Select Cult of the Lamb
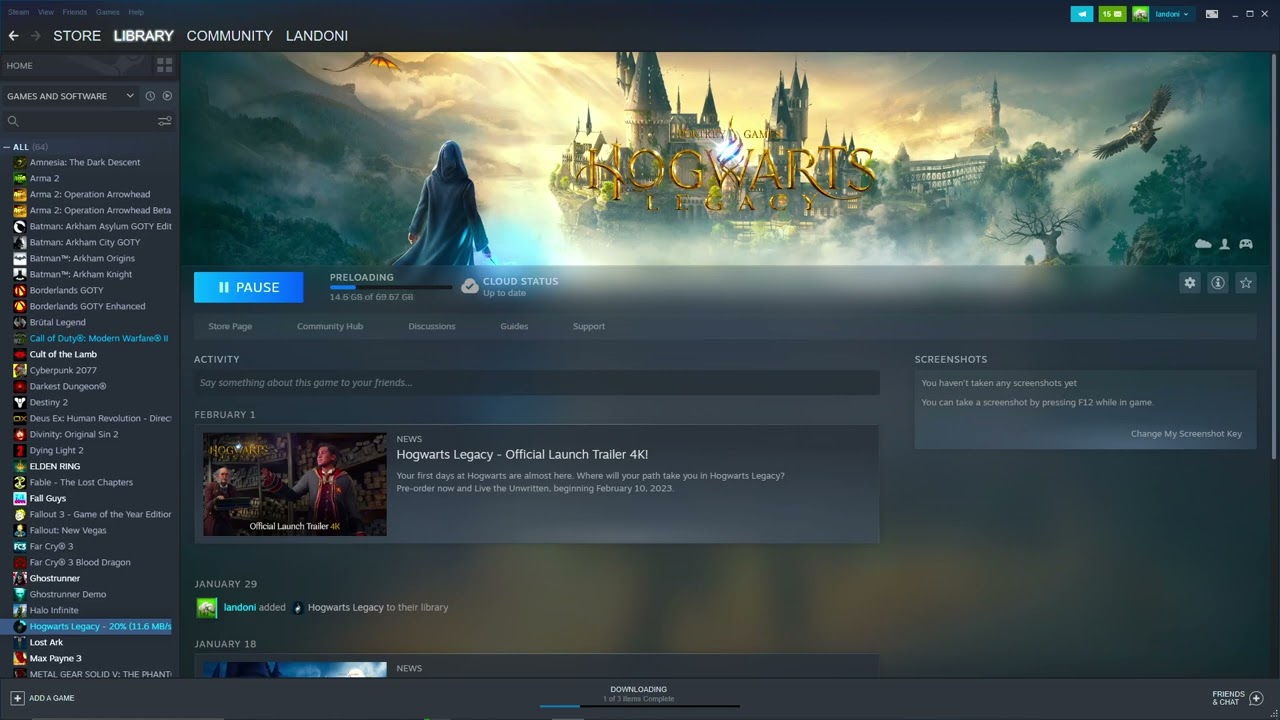 coord(63,354)
